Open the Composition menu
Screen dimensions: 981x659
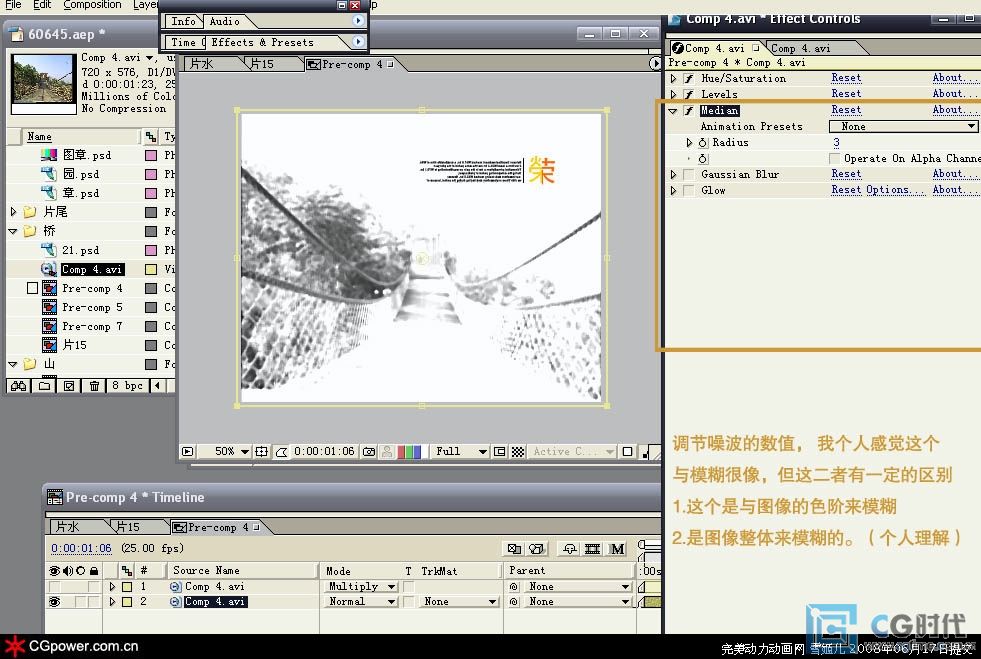click(x=93, y=5)
